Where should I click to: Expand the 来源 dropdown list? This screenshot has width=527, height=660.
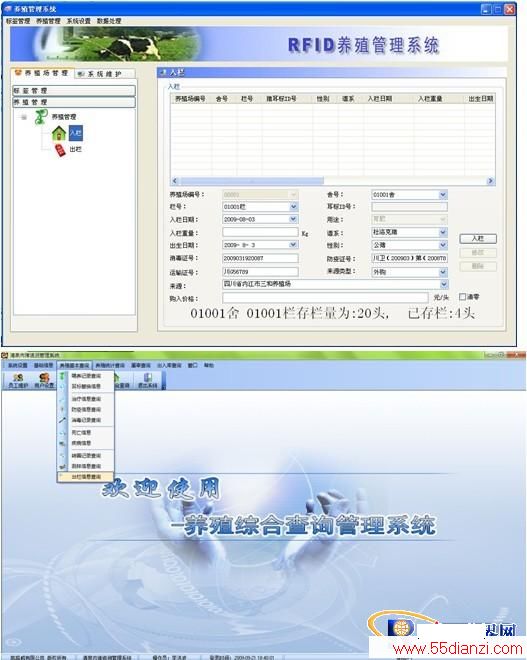(444, 284)
